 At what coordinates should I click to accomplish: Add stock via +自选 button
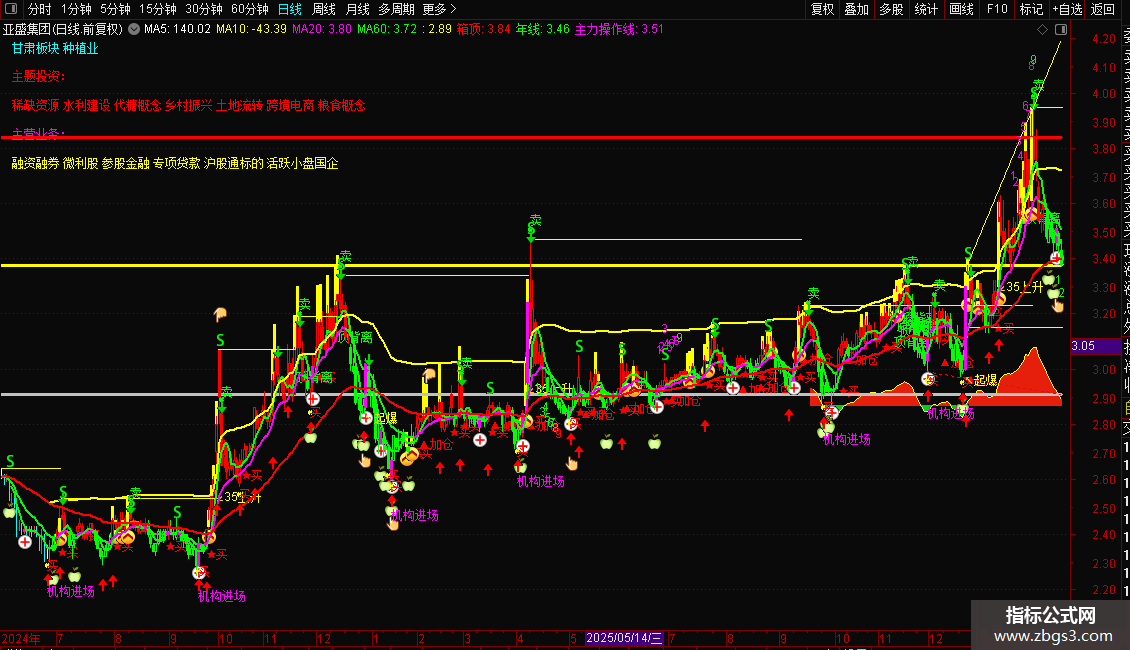[1067, 9]
